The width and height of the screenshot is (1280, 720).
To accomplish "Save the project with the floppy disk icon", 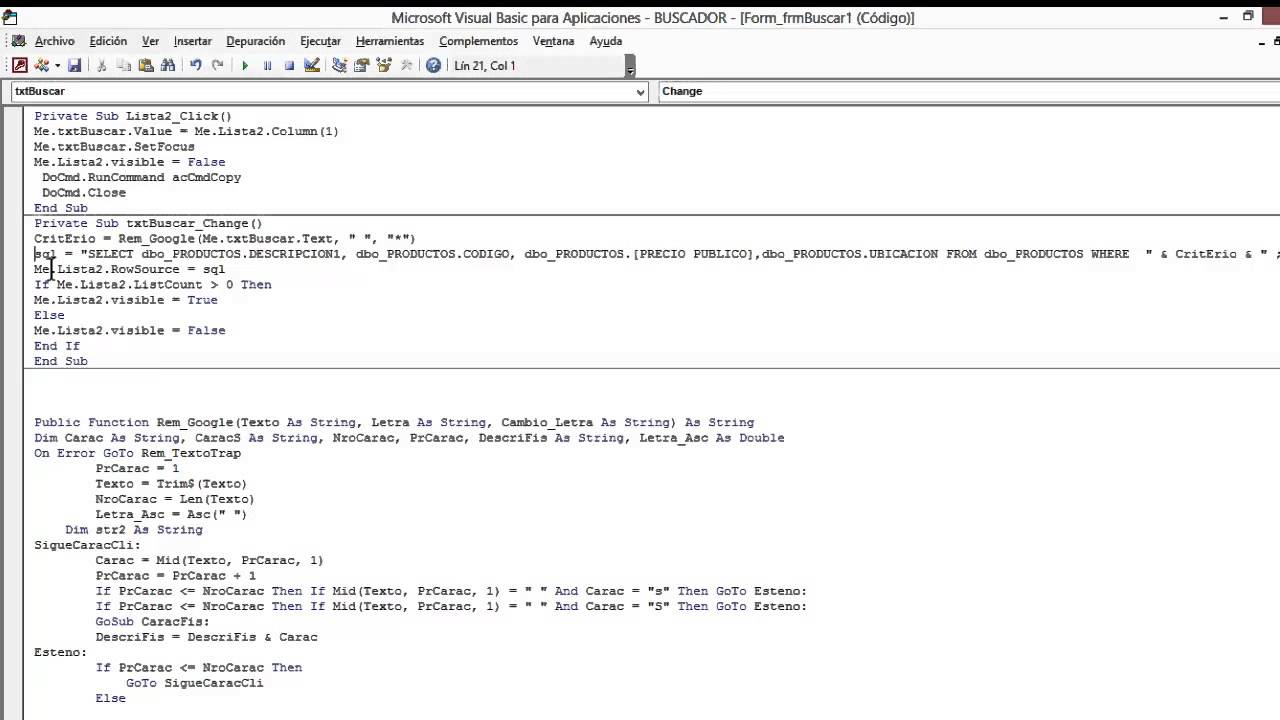I will pos(74,65).
